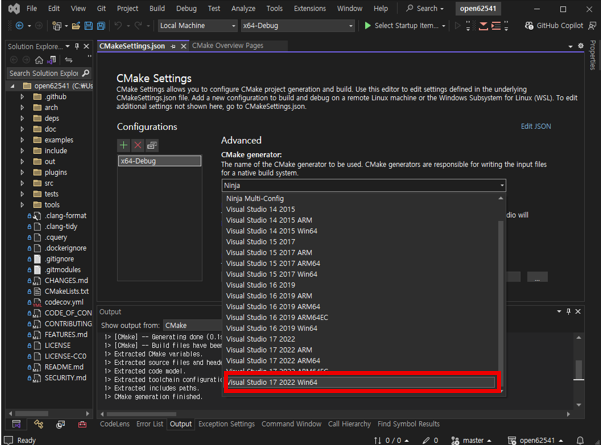
Task: Add a new CMake configuration
Action: [124, 146]
